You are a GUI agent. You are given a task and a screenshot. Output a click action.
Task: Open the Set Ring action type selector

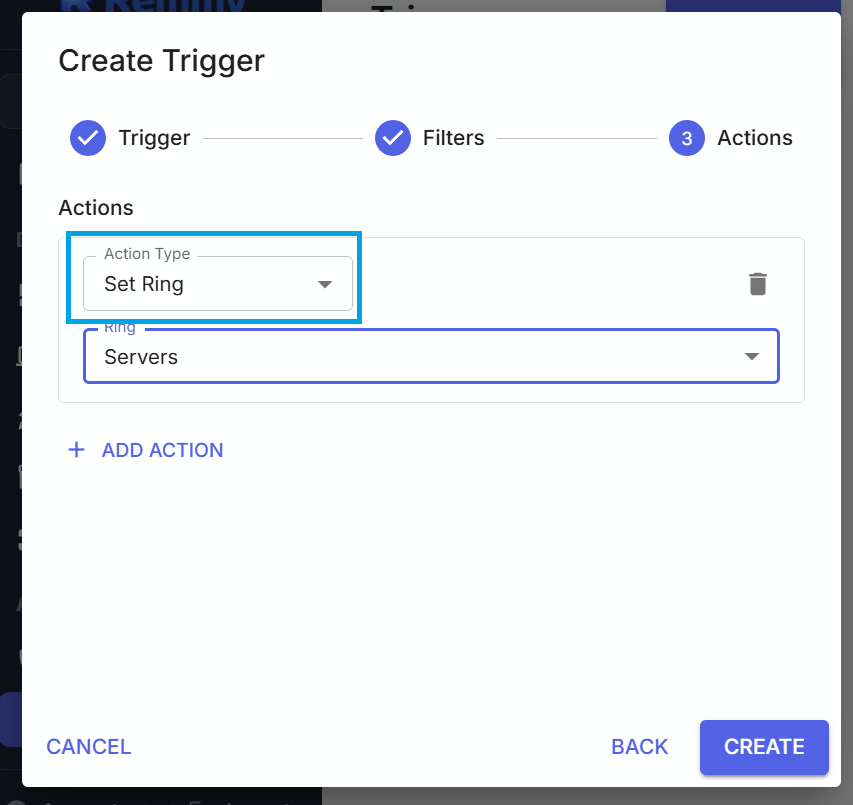[x=200, y=285]
